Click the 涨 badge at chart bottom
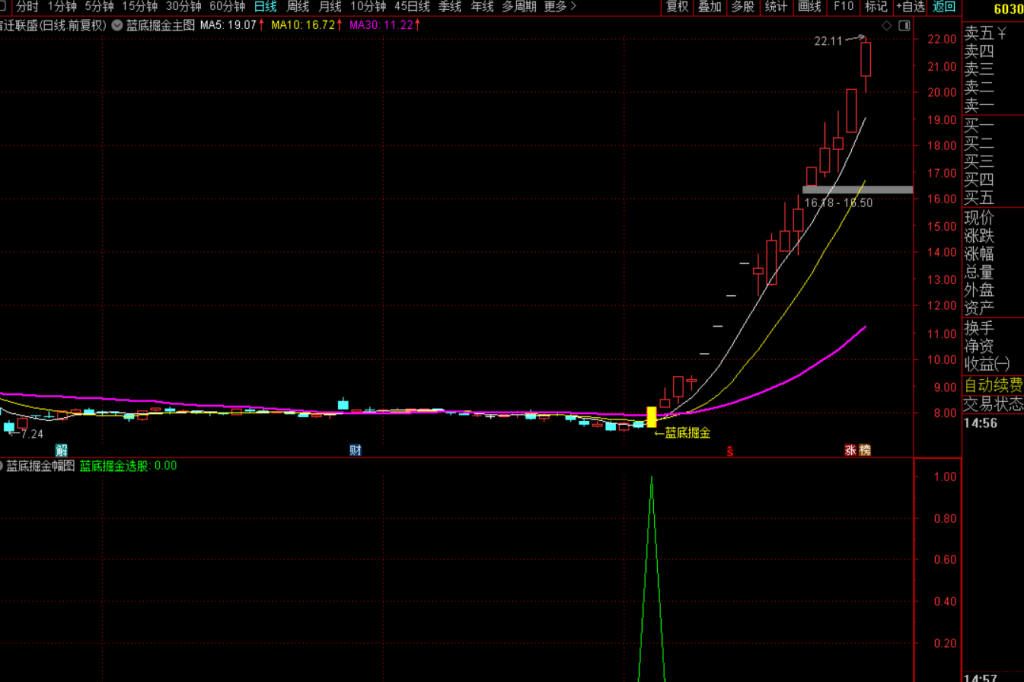 pos(850,449)
